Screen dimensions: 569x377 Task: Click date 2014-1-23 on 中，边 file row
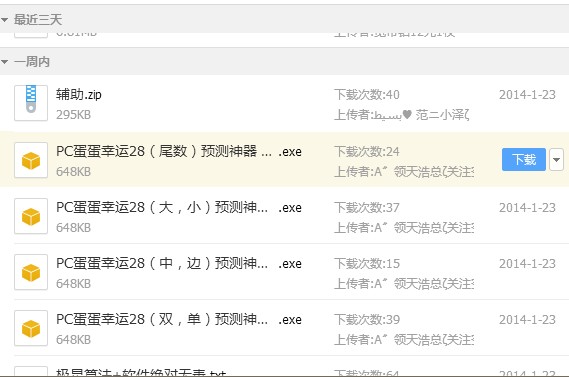[x=527, y=263]
